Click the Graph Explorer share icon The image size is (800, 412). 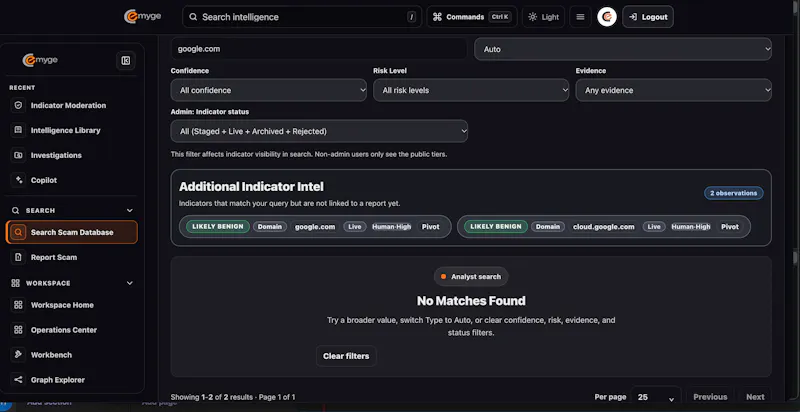click(18, 380)
